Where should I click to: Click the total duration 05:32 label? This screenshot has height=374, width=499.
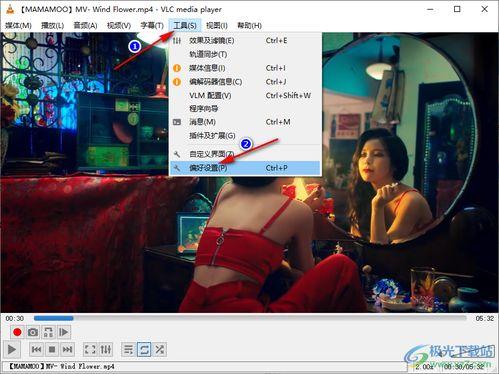coord(485,319)
